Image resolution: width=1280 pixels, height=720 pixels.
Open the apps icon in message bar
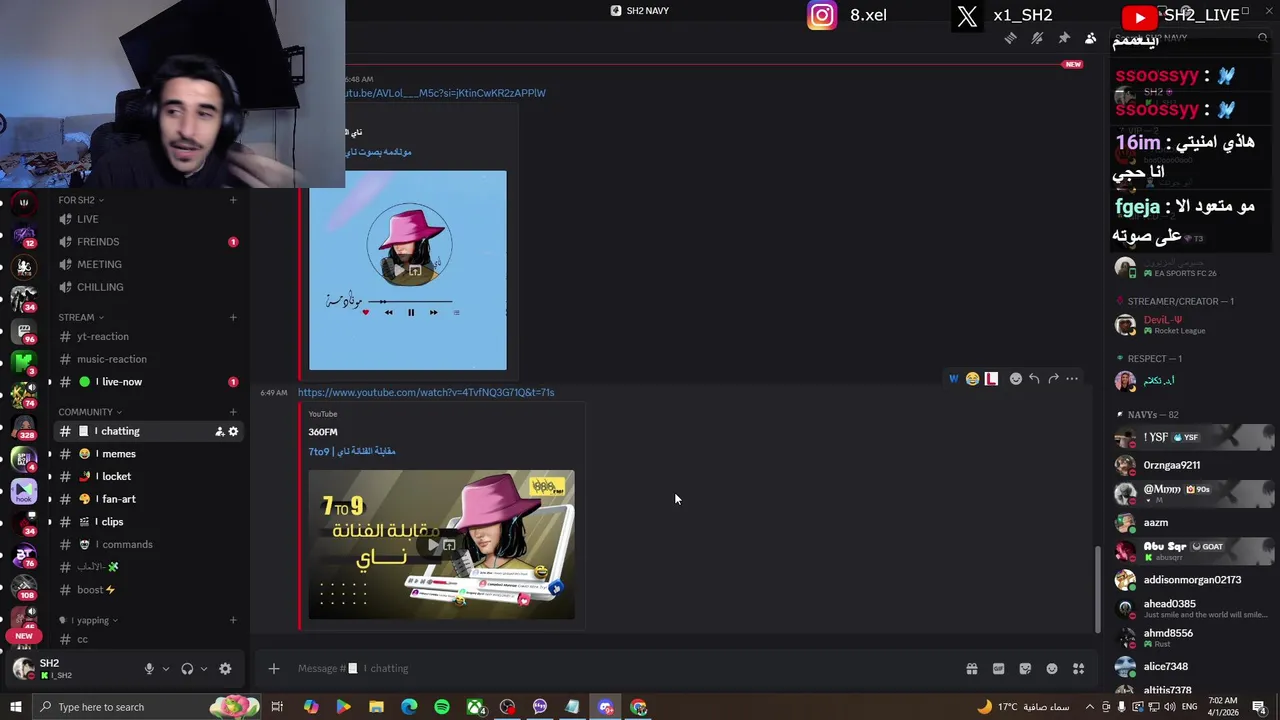click(x=1079, y=669)
